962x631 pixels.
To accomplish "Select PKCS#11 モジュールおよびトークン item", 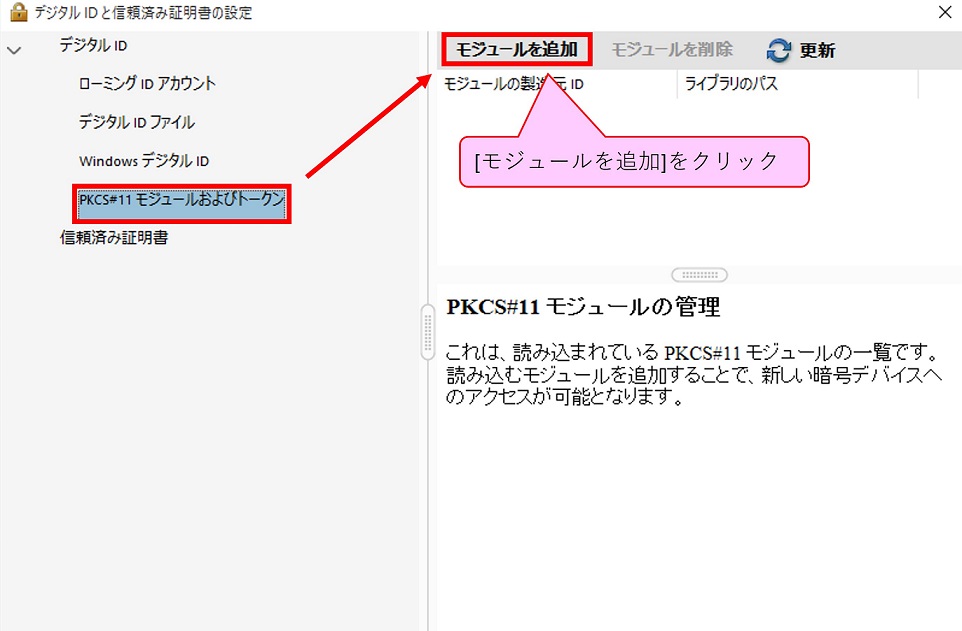I will click(182, 202).
